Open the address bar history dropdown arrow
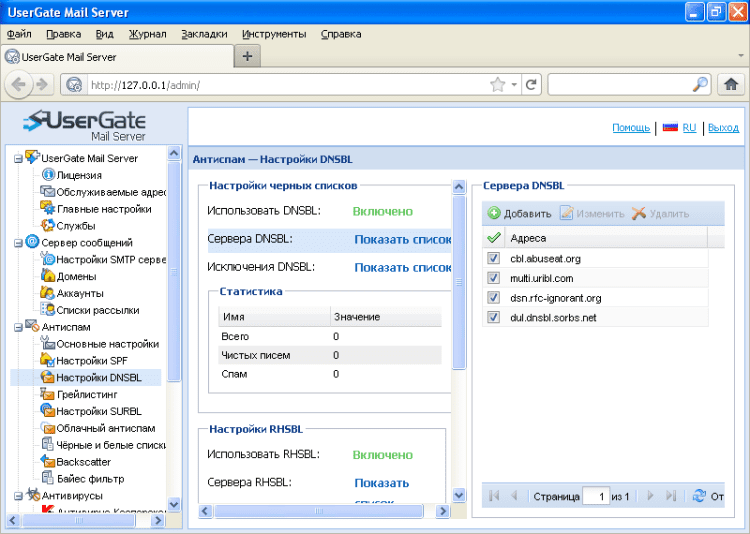750x534 pixels. click(x=514, y=85)
